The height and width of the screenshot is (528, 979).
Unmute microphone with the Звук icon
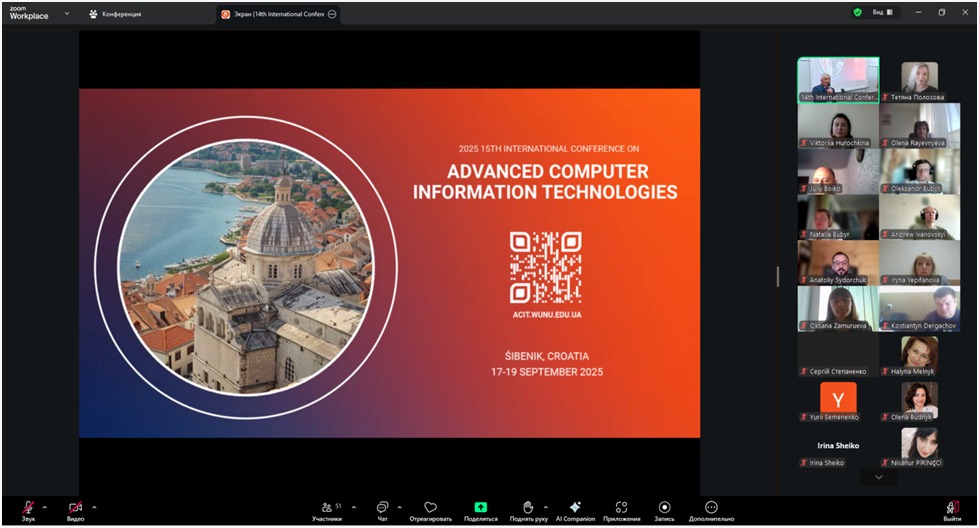click(27, 508)
